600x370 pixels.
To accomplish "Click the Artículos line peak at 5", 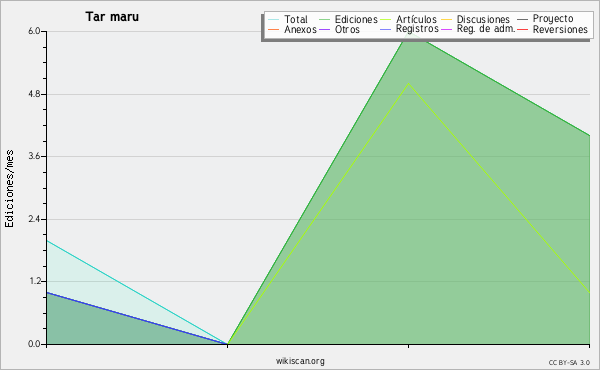I will [408, 83].
